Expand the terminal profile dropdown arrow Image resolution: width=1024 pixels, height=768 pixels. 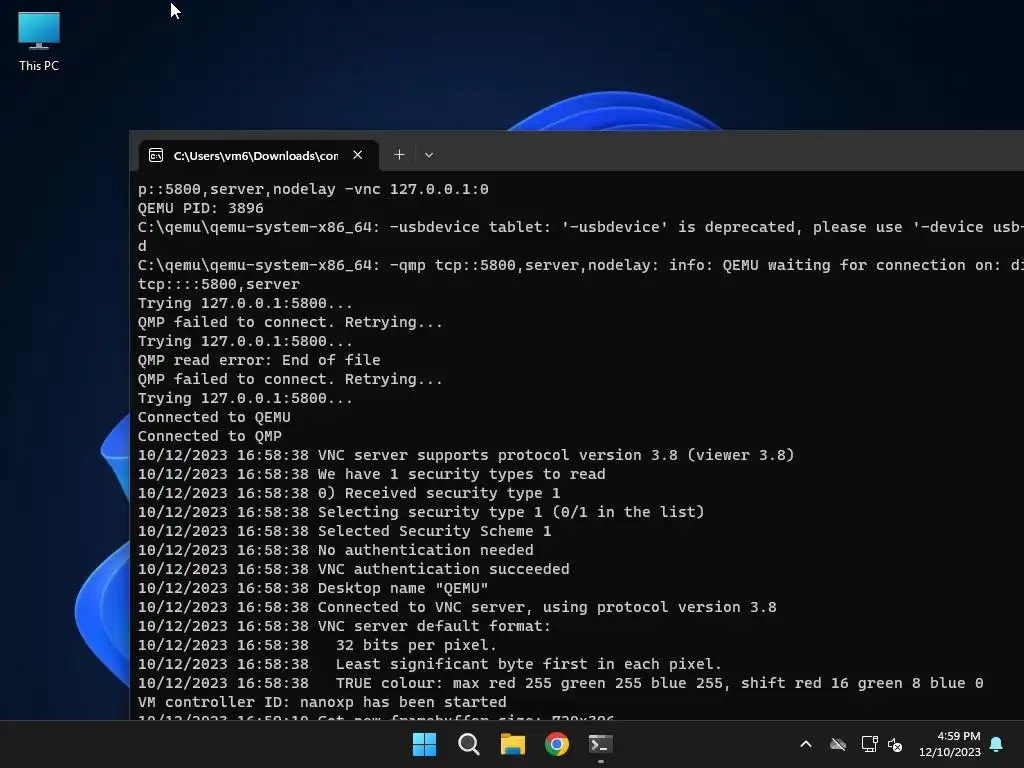coord(428,155)
